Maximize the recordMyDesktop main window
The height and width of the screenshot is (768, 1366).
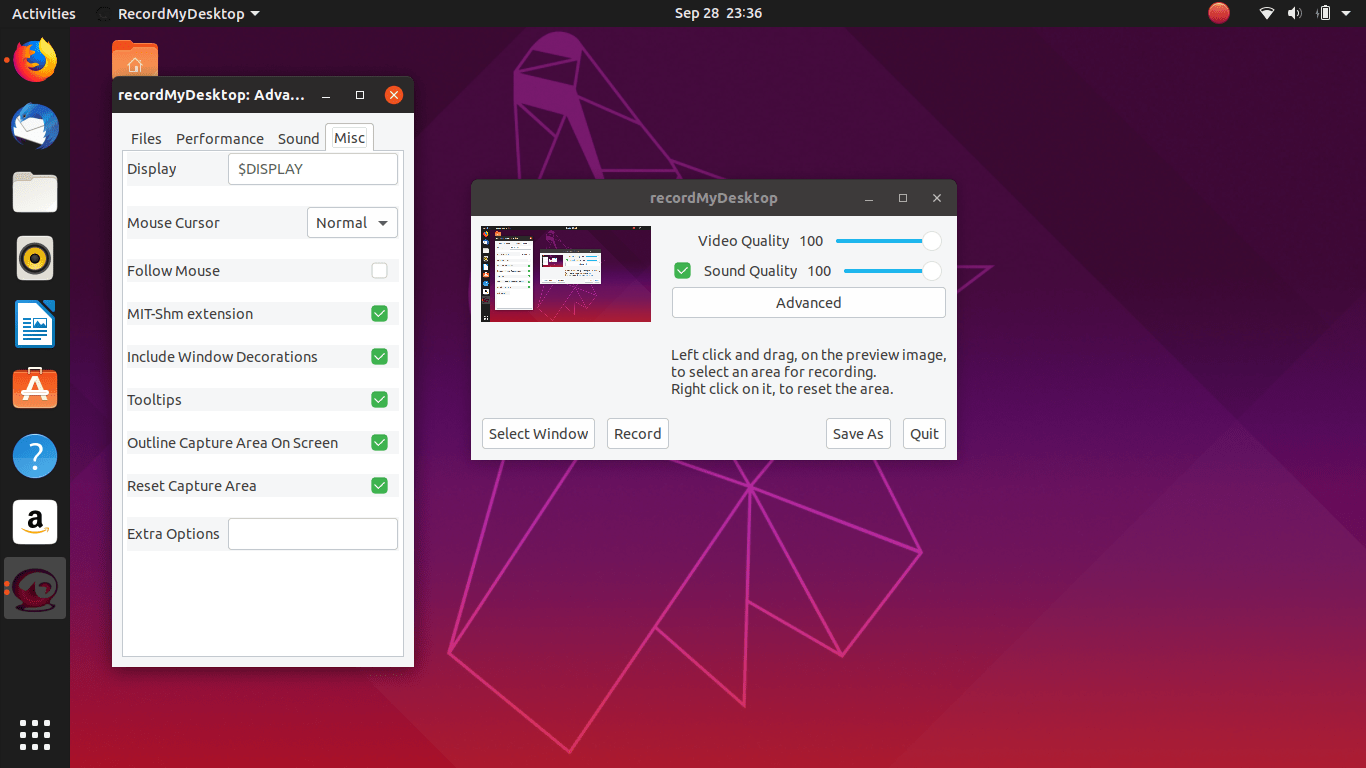pyautogui.click(x=903, y=198)
